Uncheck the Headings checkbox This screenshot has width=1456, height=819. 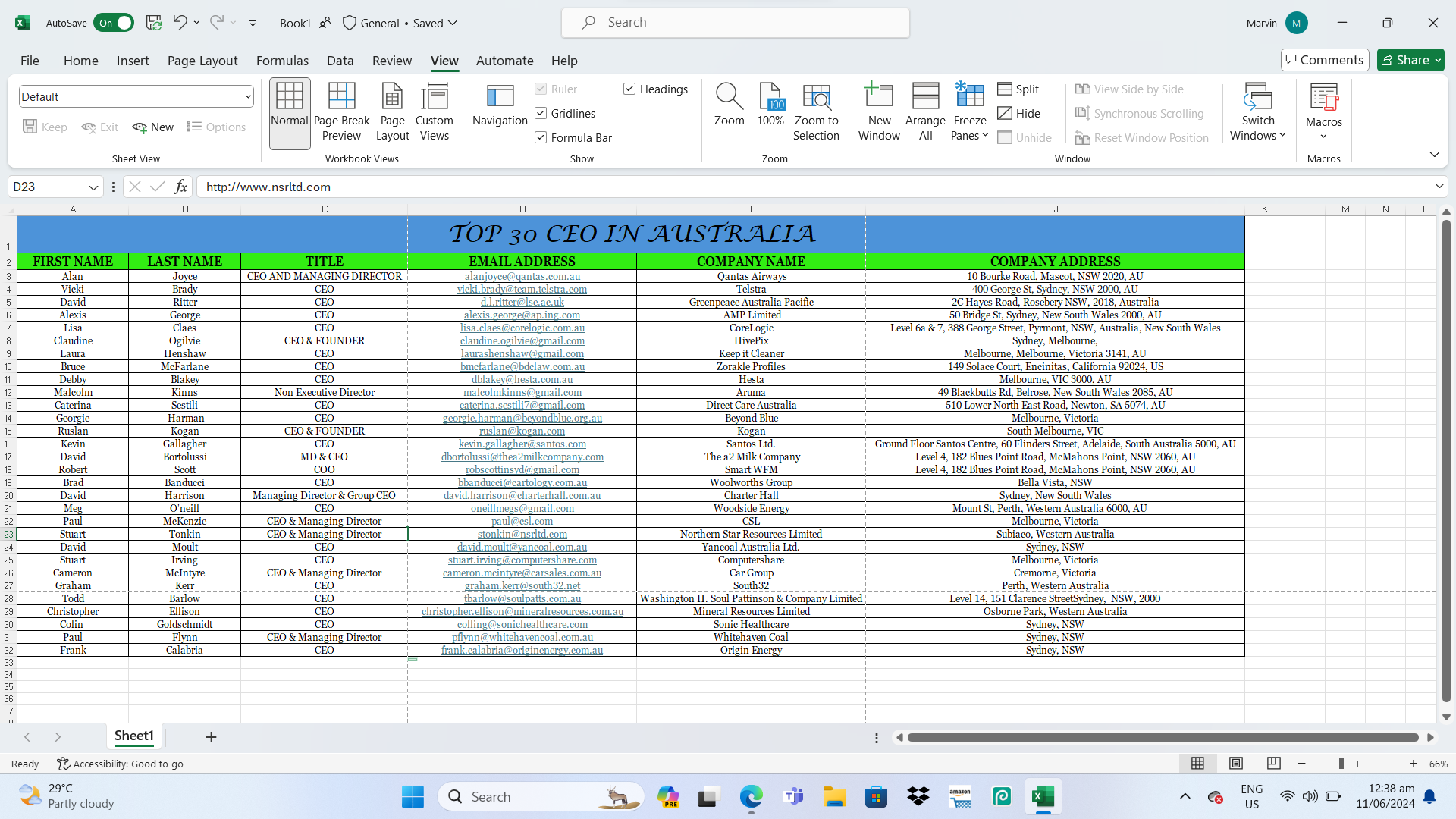pos(629,89)
